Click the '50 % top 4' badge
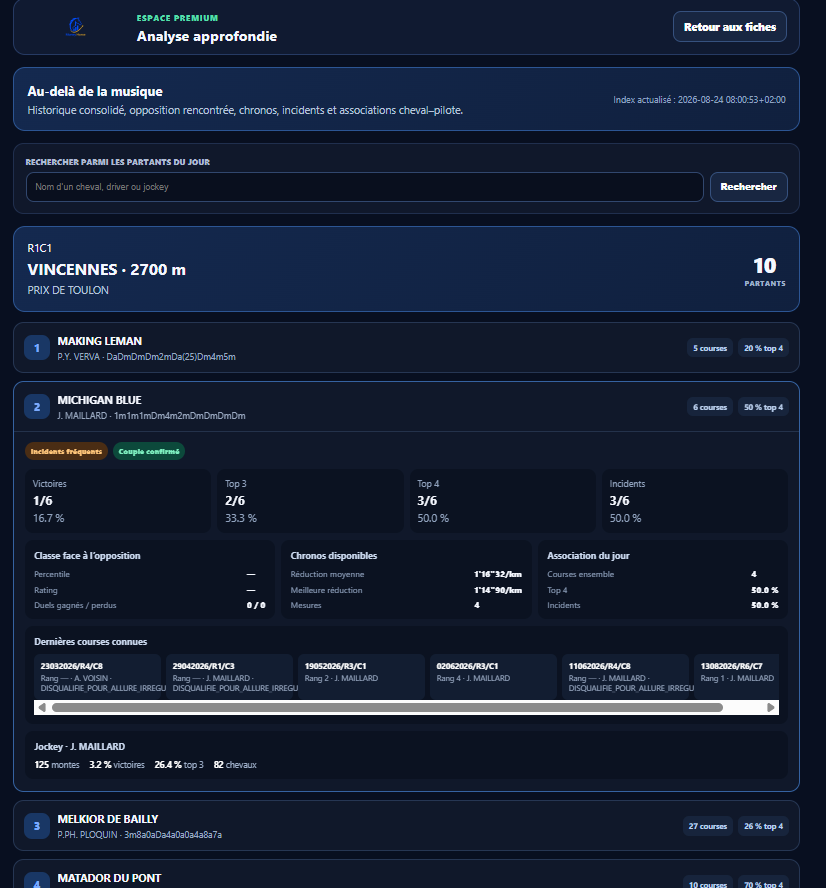 tap(763, 407)
